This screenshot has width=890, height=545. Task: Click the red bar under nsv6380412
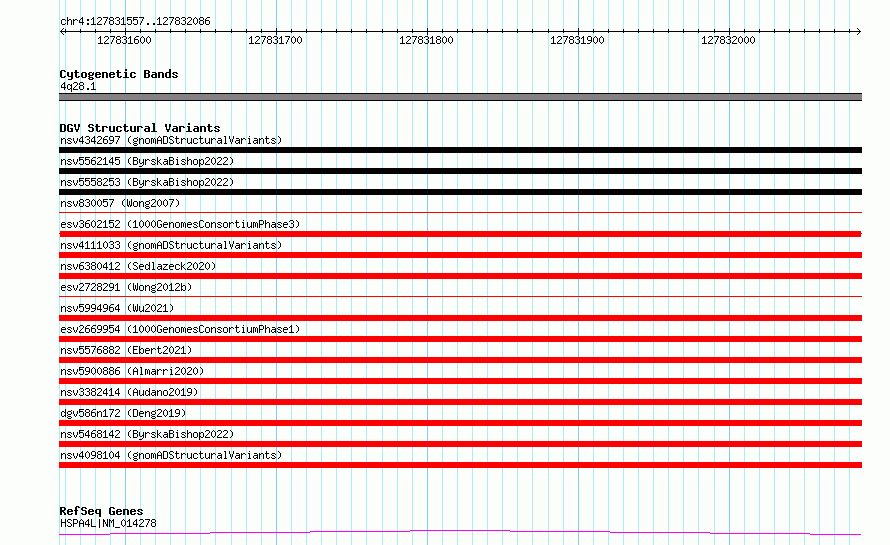click(x=460, y=276)
